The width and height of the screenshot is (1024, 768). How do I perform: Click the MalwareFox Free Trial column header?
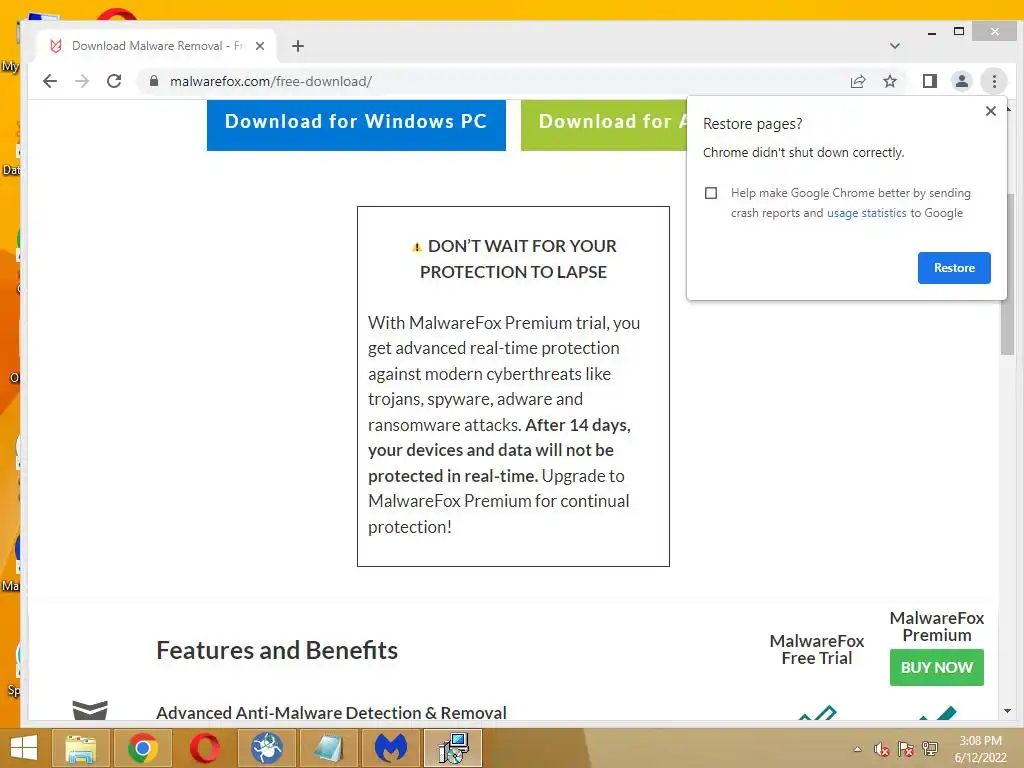(816, 650)
